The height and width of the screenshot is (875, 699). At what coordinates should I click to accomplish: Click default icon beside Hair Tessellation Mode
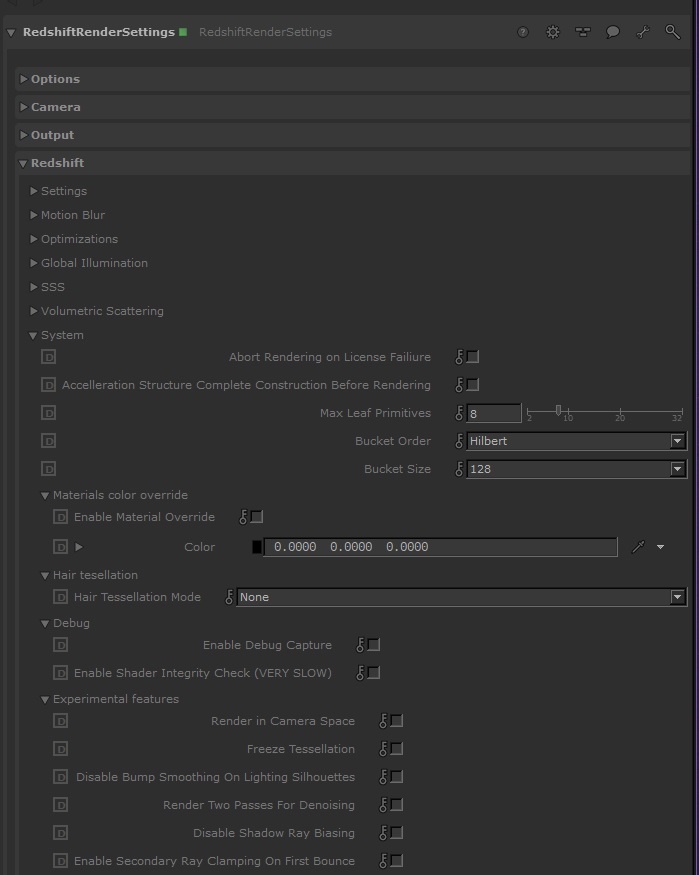coord(60,597)
